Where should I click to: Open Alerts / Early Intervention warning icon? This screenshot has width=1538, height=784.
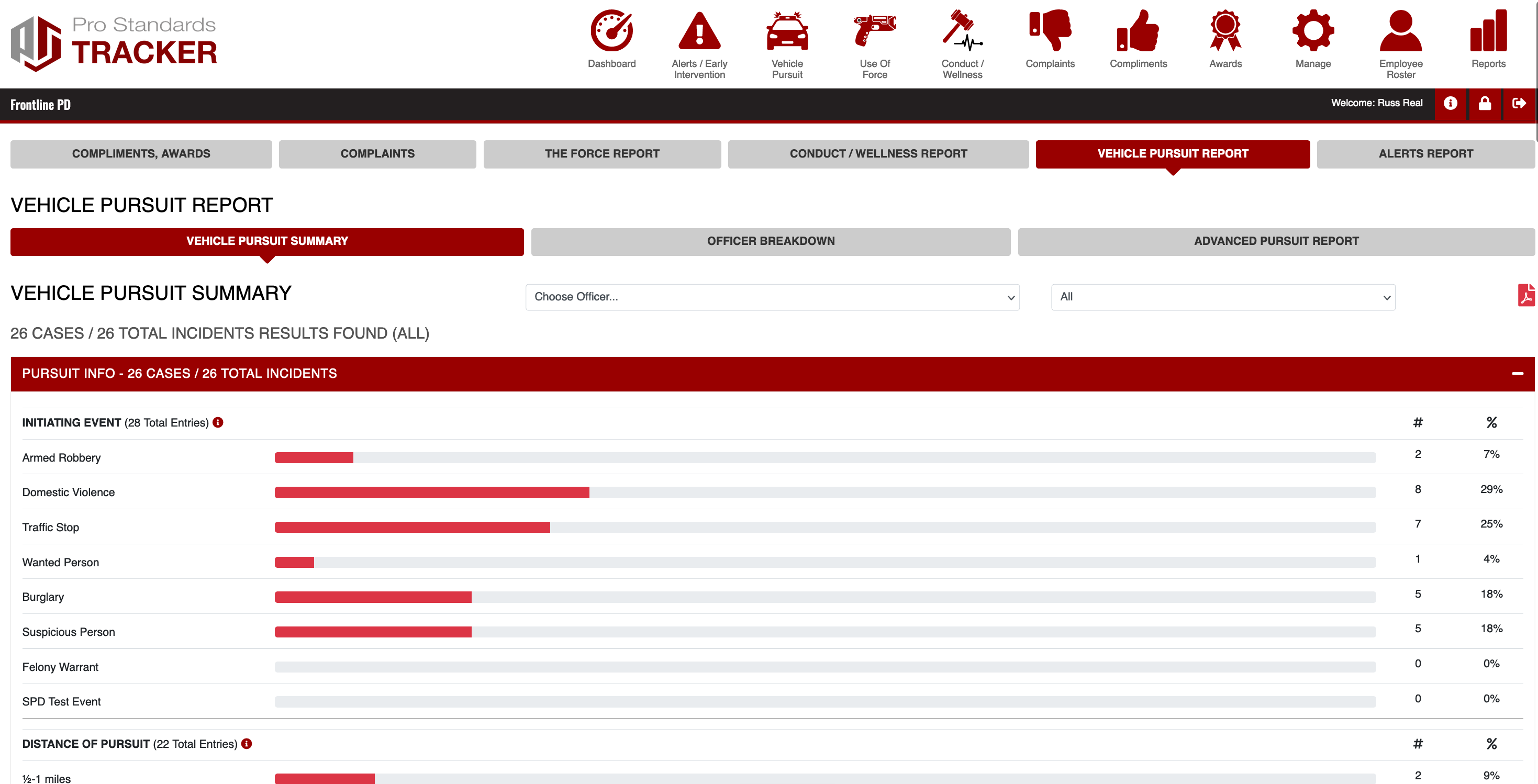pos(699,31)
